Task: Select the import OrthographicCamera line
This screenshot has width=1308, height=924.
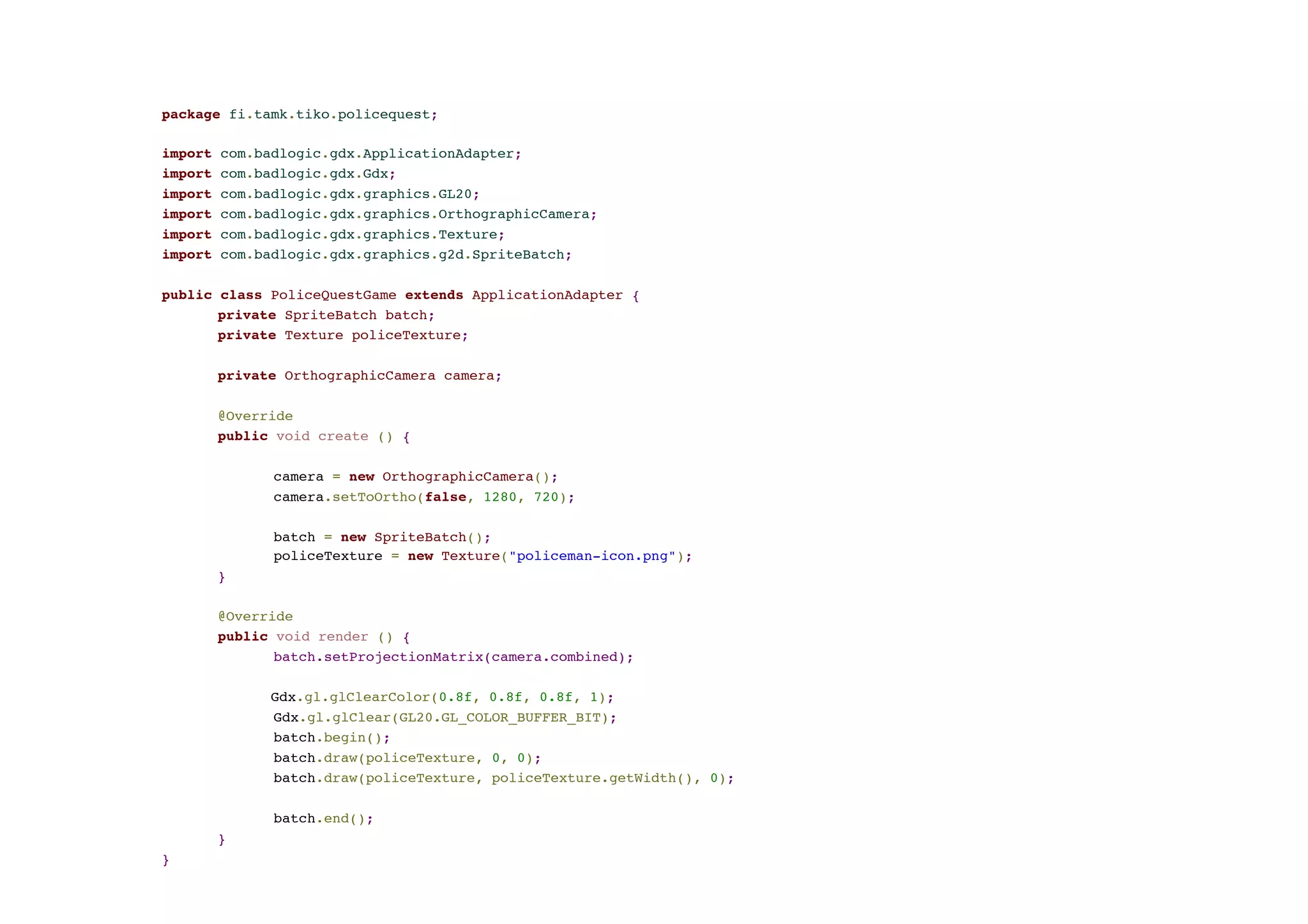Action: [x=379, y=215]
